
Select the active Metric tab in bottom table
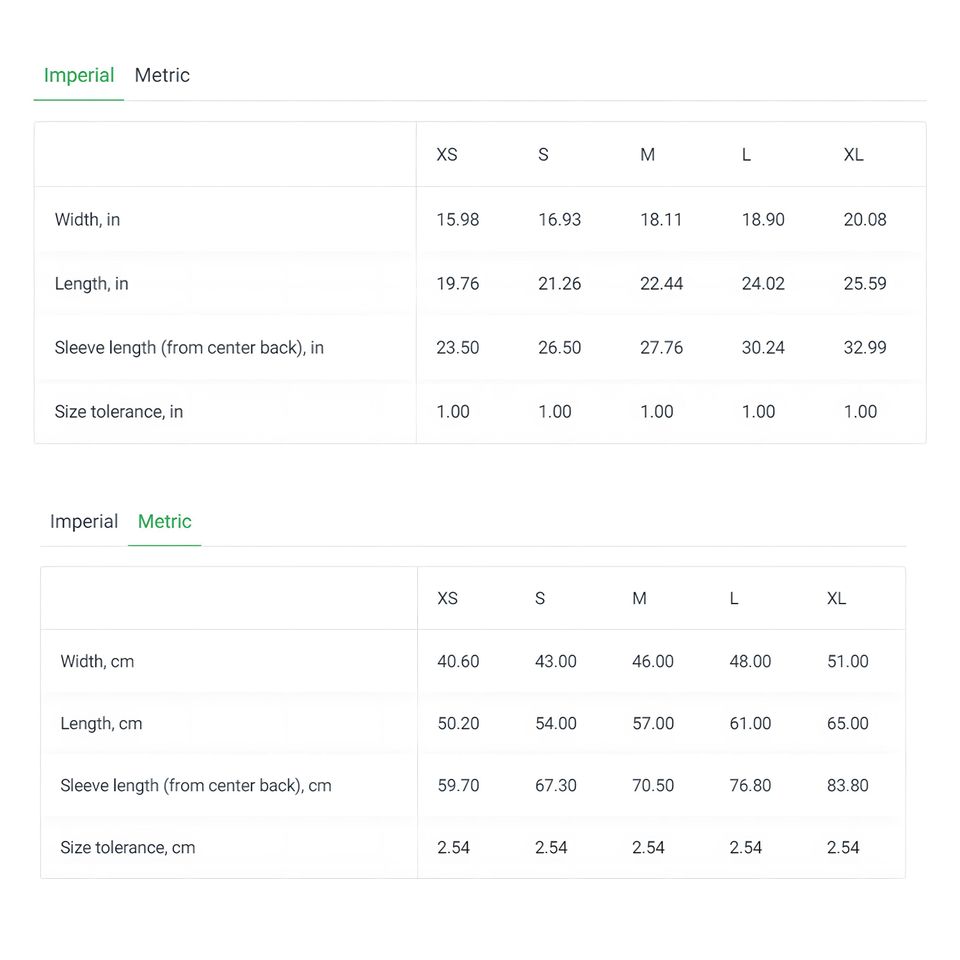tap(165, 522)
